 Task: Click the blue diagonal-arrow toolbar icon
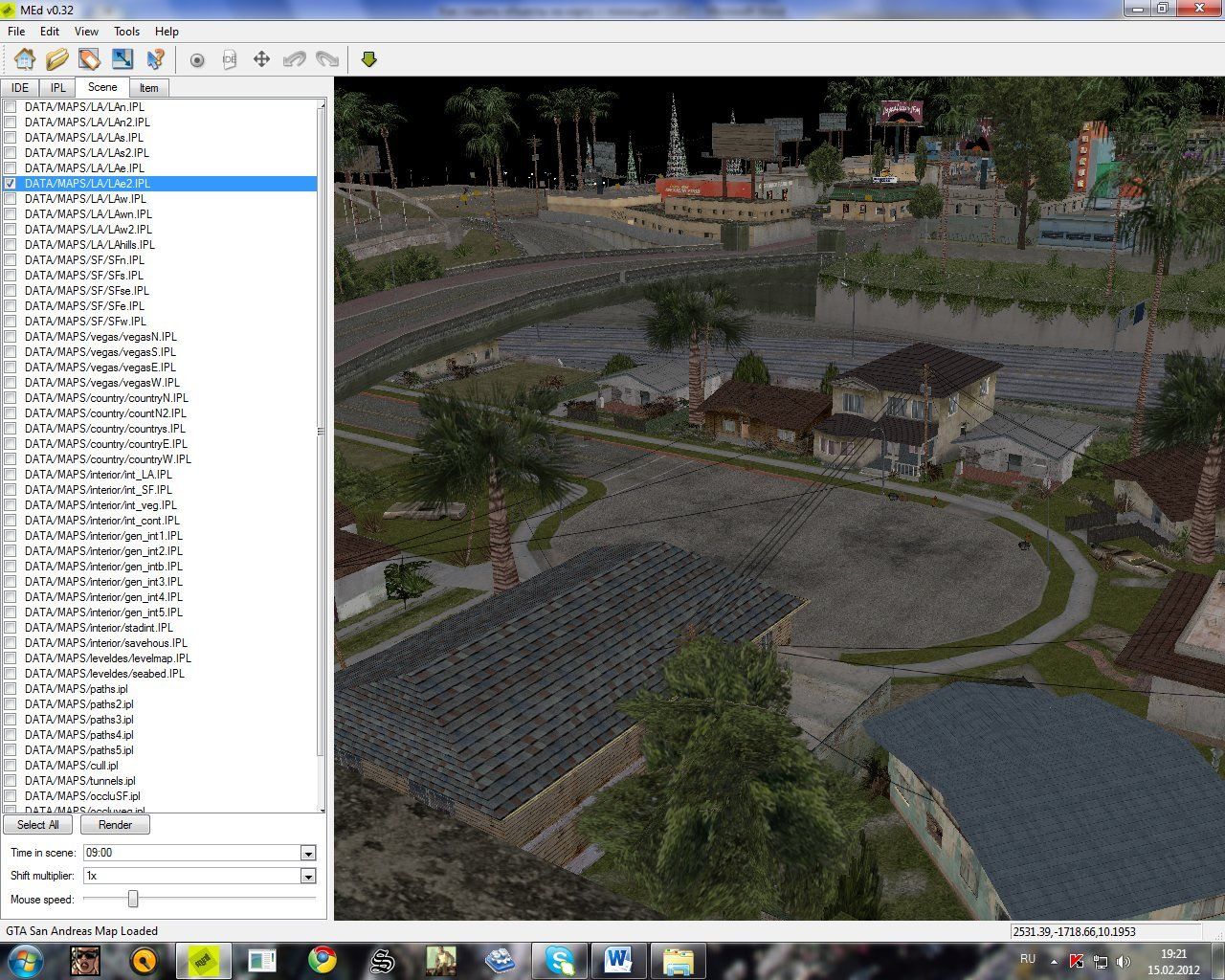click(122, 59)
